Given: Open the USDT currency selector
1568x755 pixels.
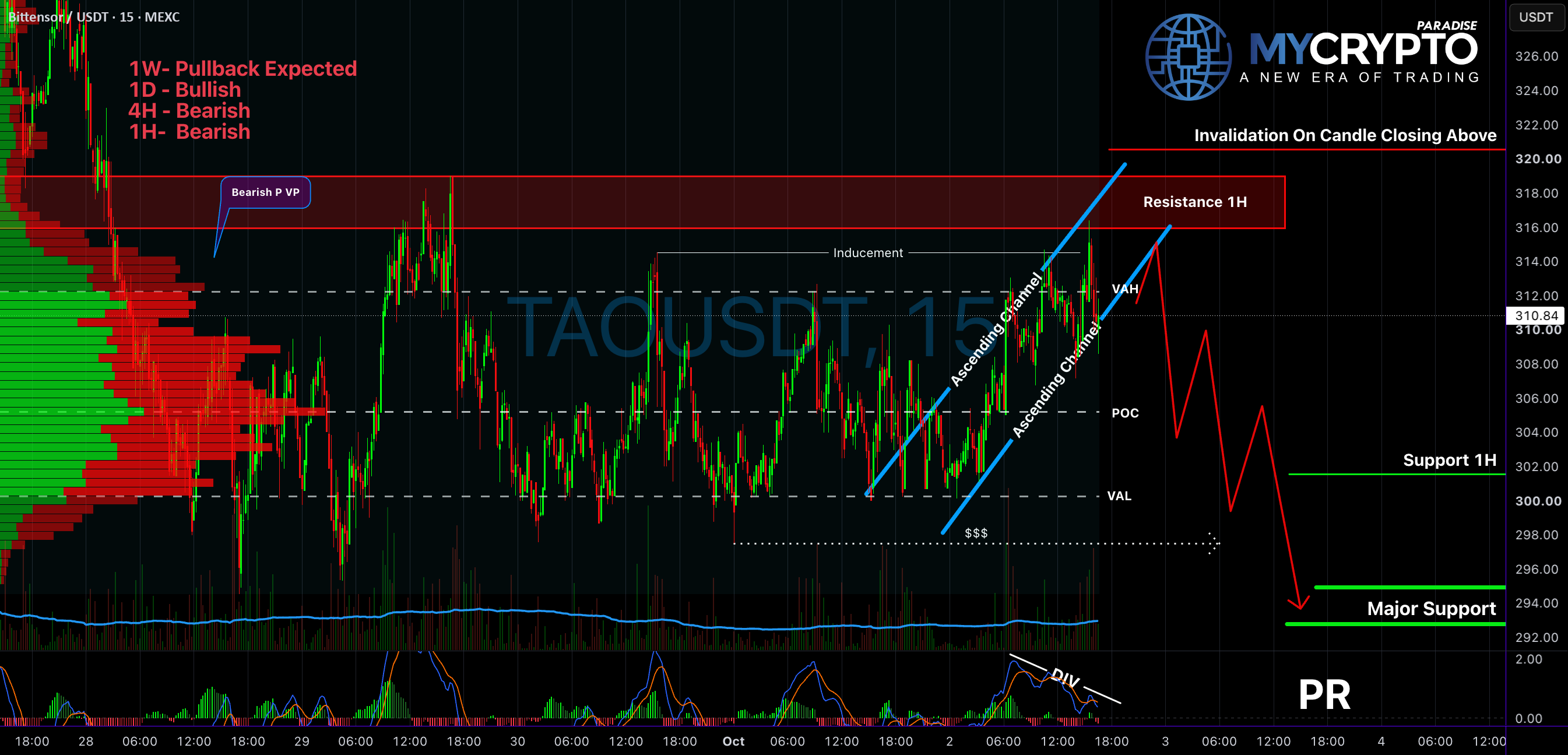Looking at the screenshot, I should point(1536,17).
